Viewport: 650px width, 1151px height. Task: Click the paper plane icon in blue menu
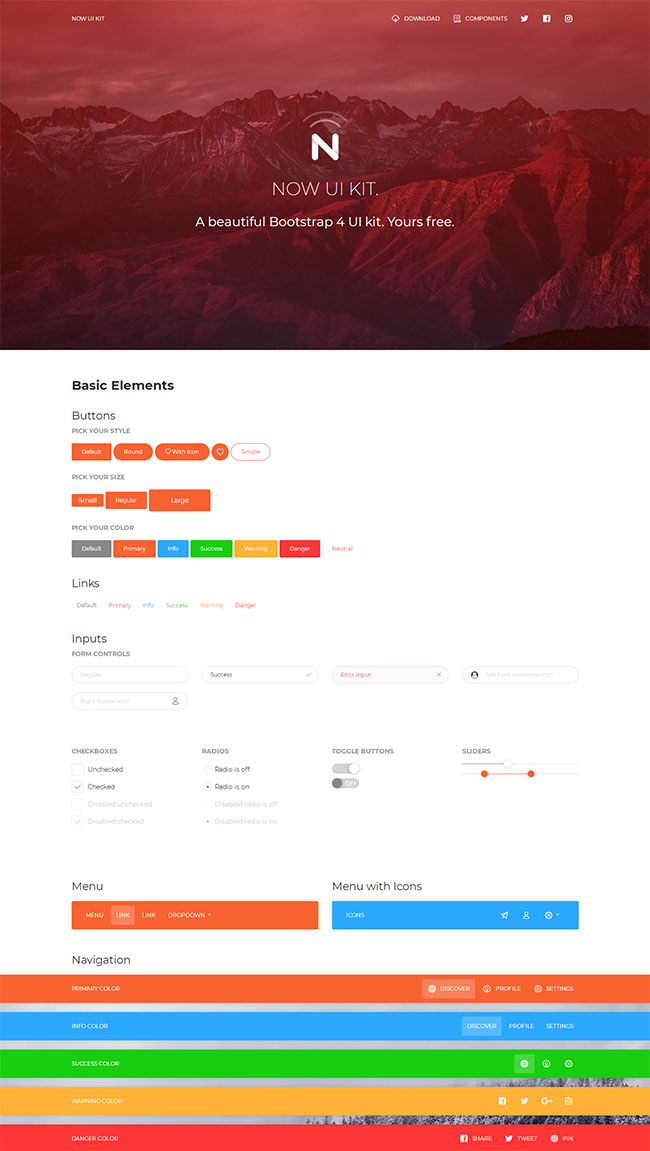click(504, 915)
